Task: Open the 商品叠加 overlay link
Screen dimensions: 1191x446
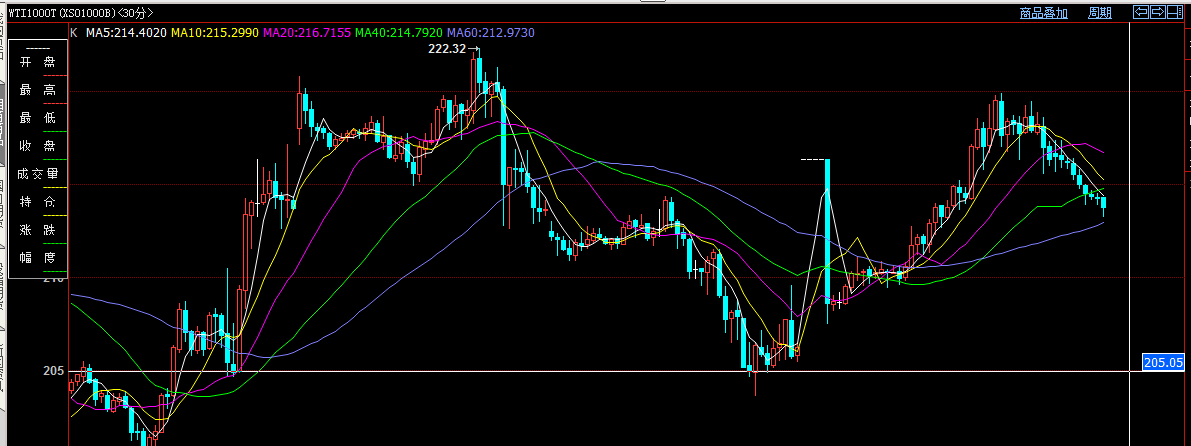Action: 1043,12
